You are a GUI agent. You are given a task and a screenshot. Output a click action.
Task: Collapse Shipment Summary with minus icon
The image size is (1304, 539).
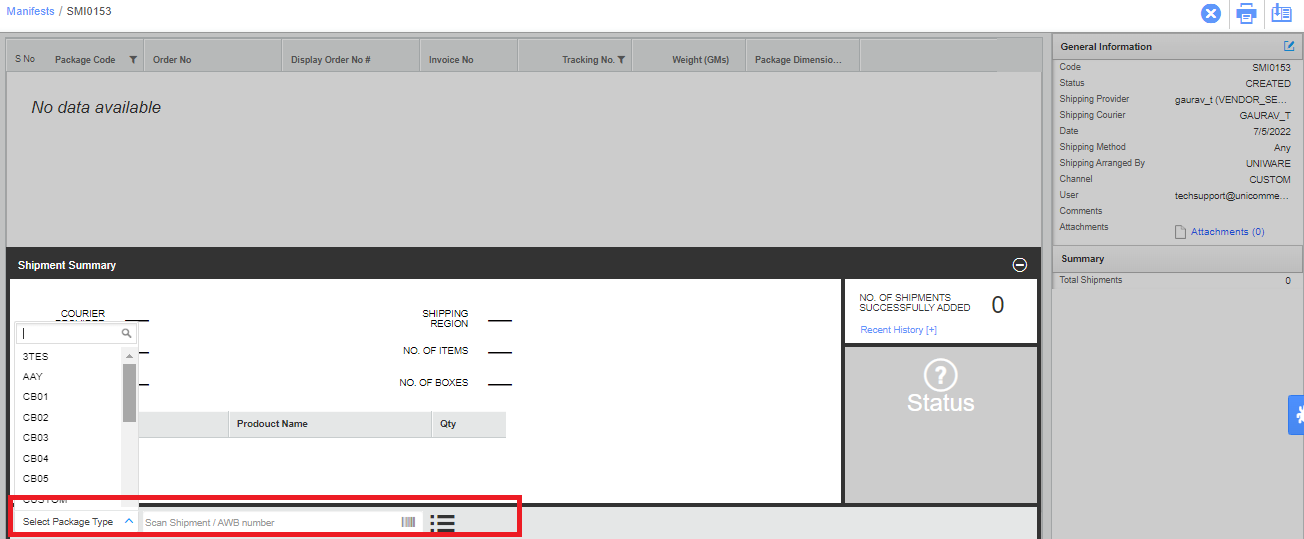click(1020, 265)
